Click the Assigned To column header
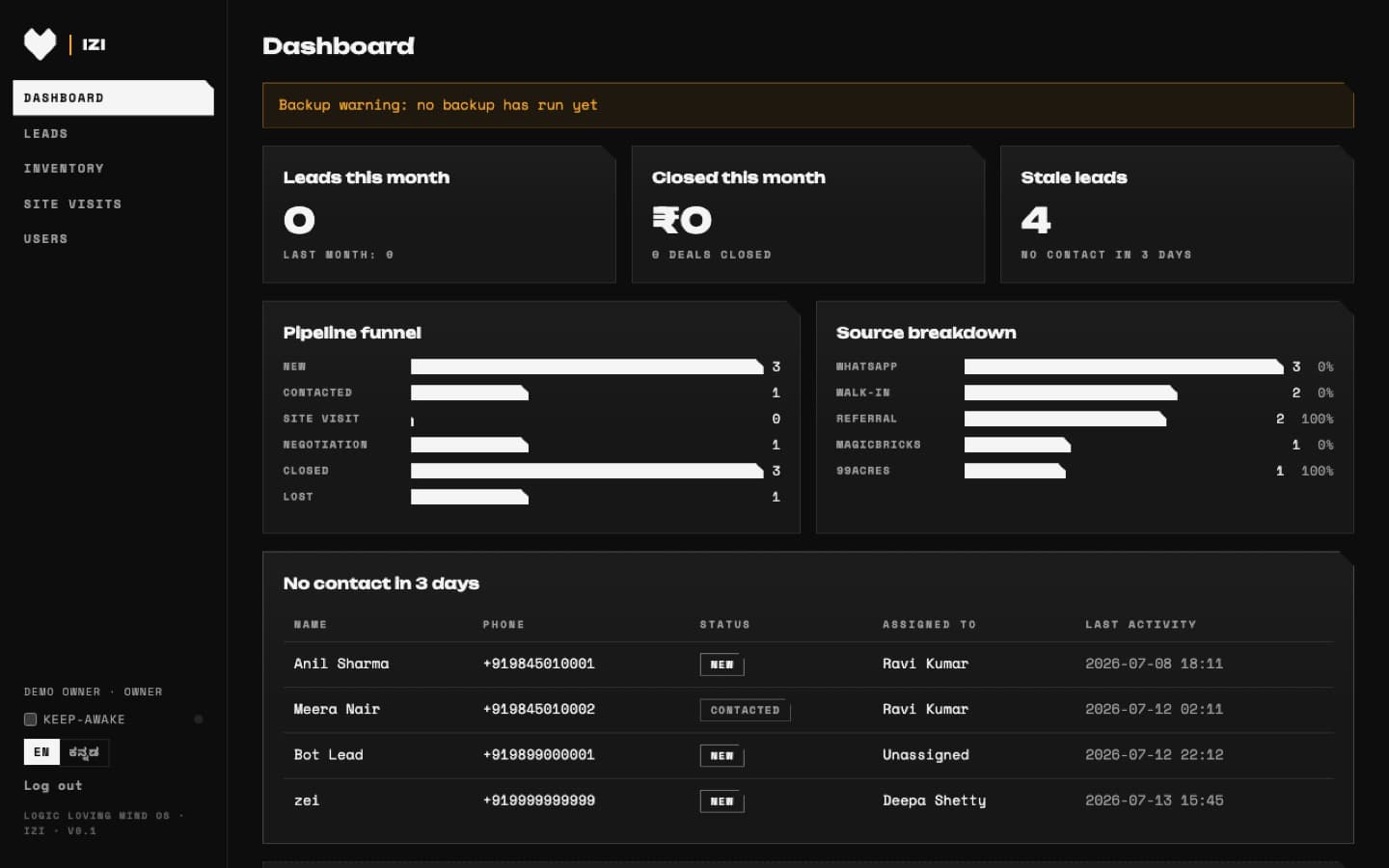This screenshot has width=1389, height=868. pos(929,624)
